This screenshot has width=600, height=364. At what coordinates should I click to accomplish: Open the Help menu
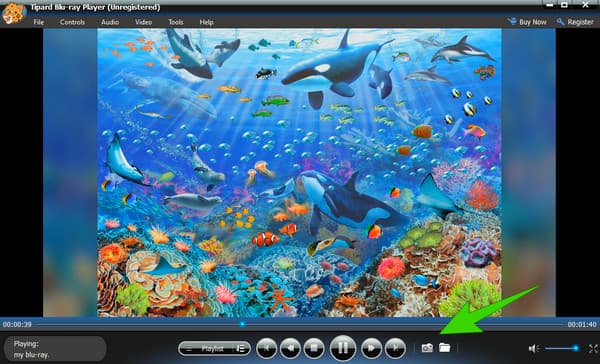[x=206, y=22]
